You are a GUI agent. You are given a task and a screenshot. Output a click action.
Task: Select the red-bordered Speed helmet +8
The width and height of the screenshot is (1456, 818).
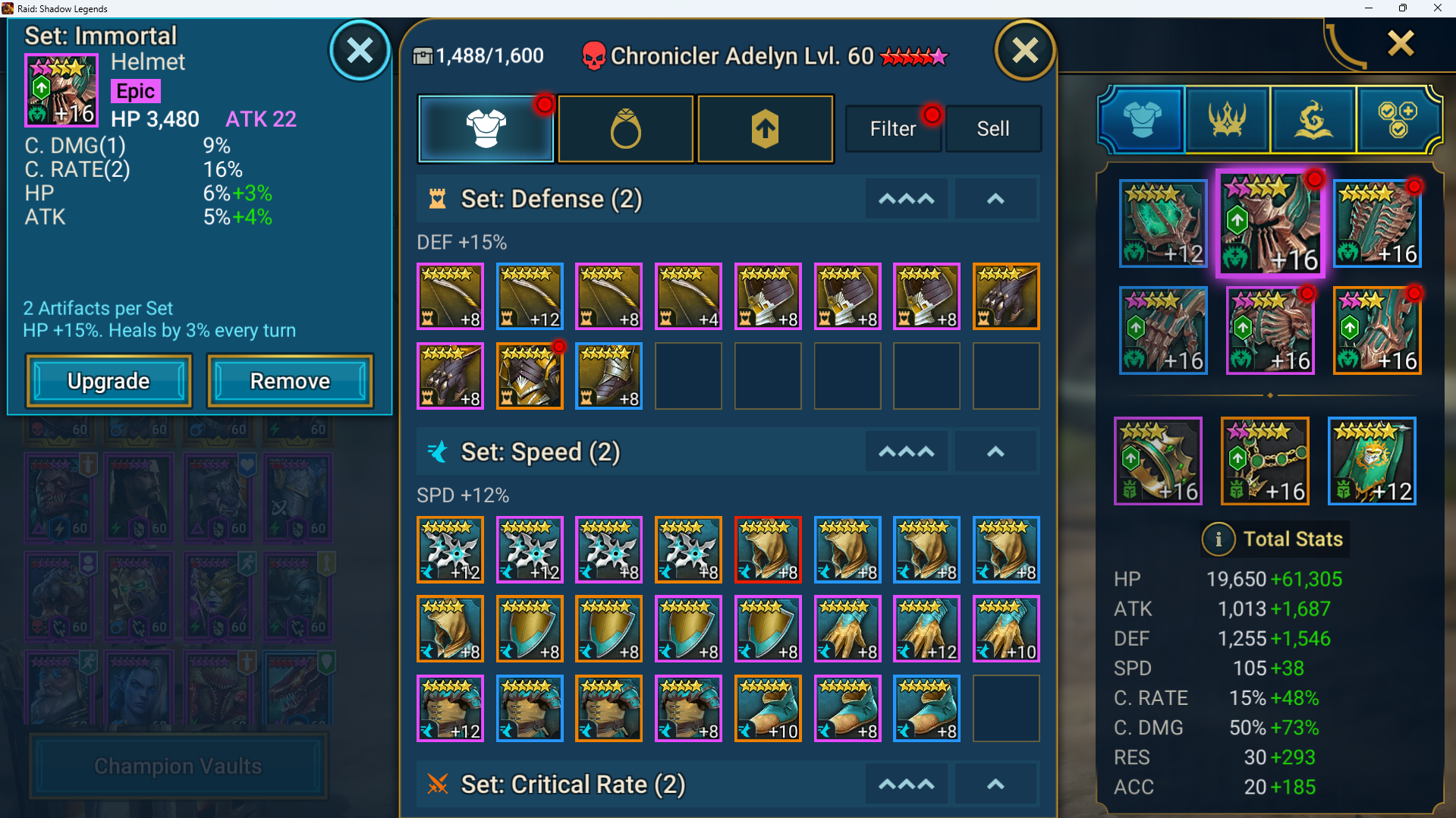[x=768, y=550]
